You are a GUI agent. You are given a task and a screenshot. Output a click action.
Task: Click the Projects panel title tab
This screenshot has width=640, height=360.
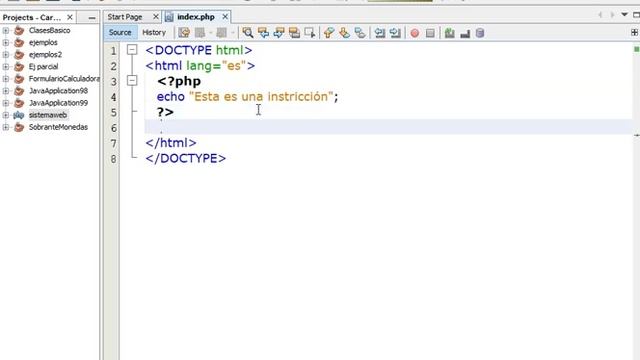(x=32, y=18)
